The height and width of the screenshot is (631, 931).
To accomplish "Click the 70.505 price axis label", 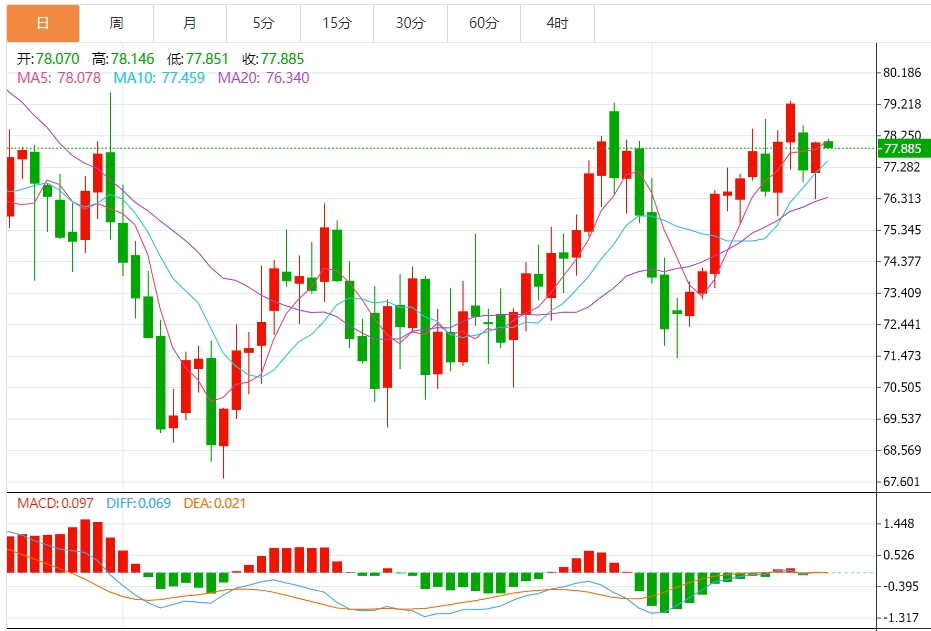I will (x=902, y=387).
